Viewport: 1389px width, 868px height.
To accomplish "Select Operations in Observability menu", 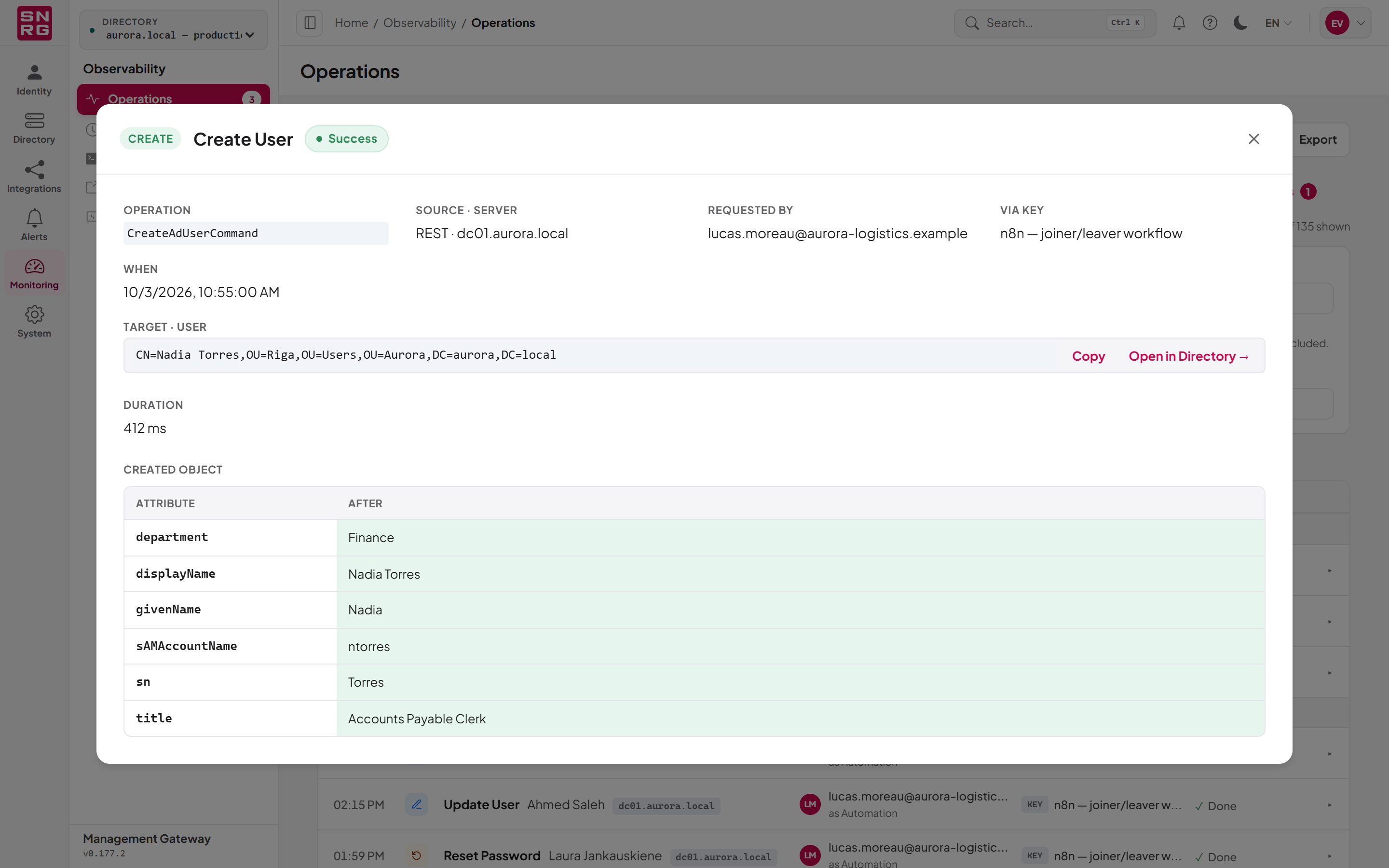I will 173,99.
